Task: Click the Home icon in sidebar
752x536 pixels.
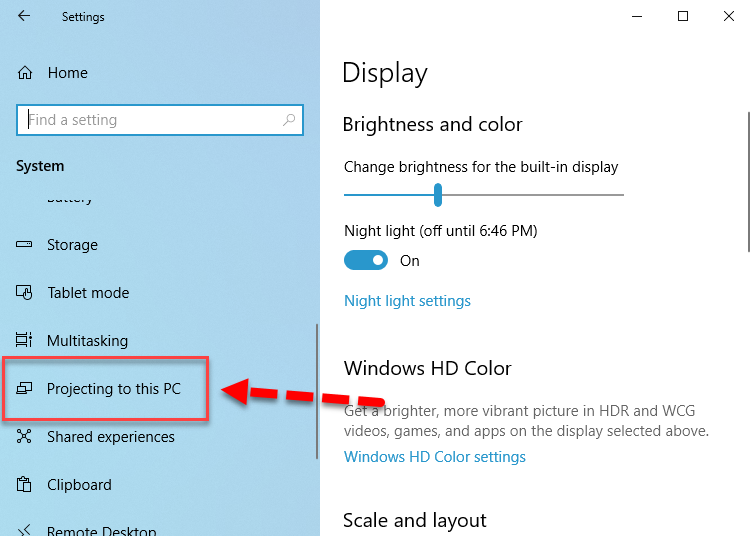Action: coord(26,73)
